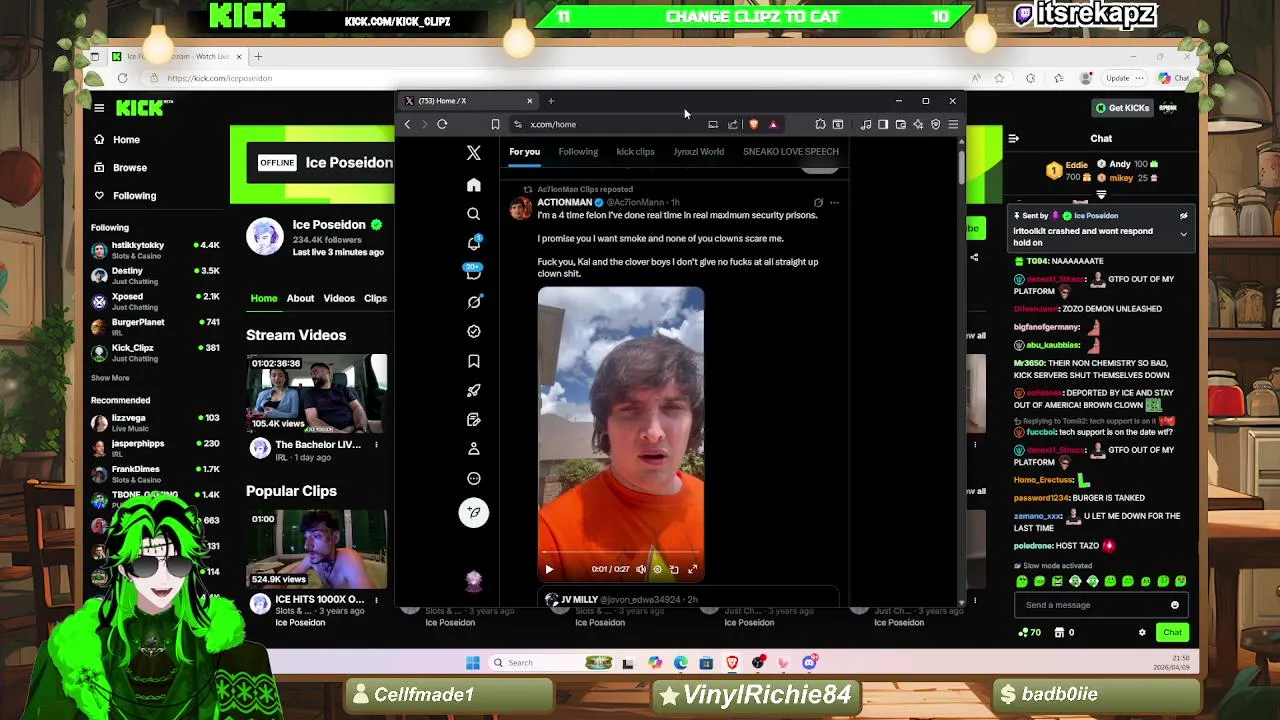Open SNEAKO LOVE SPEECH tab on X
The height and width of the screenshot is (720, 1280).
791,152
